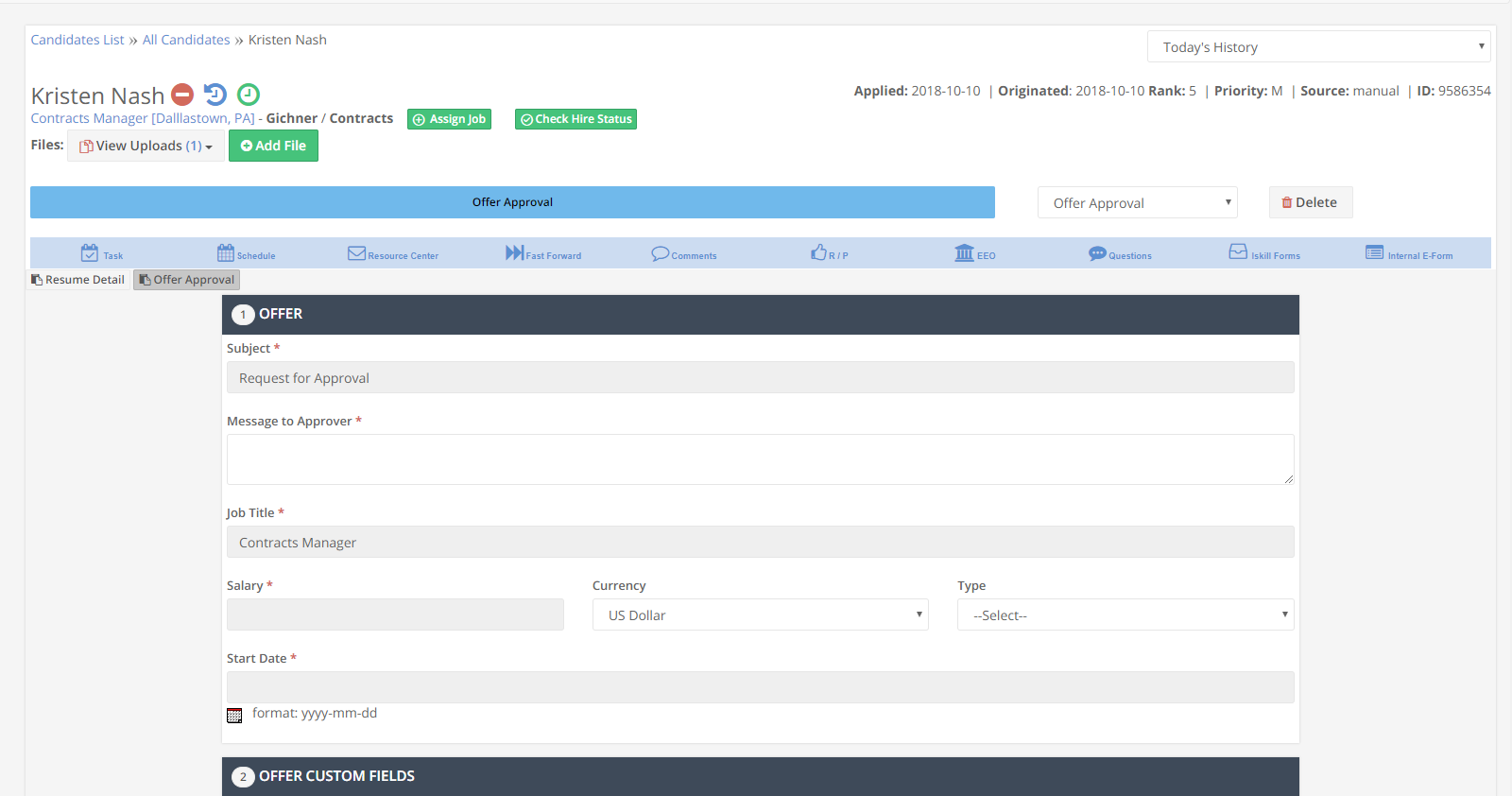Click the 'Gichner' company name text
The height and width of the screenshot is (796, 1512).
pos(292,118)
